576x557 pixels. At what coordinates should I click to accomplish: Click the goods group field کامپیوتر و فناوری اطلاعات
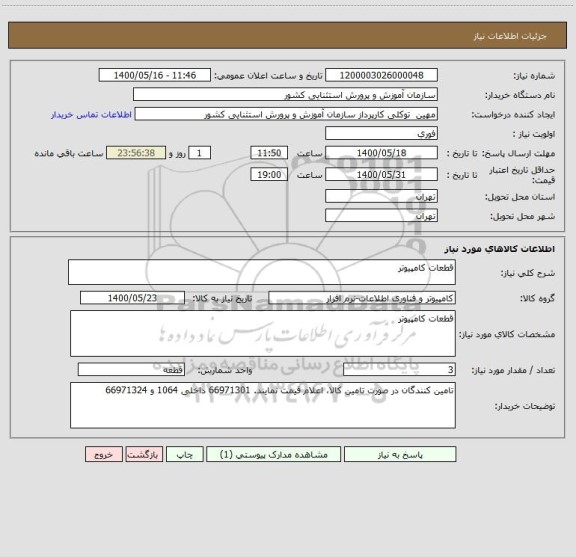coord(362,298)
